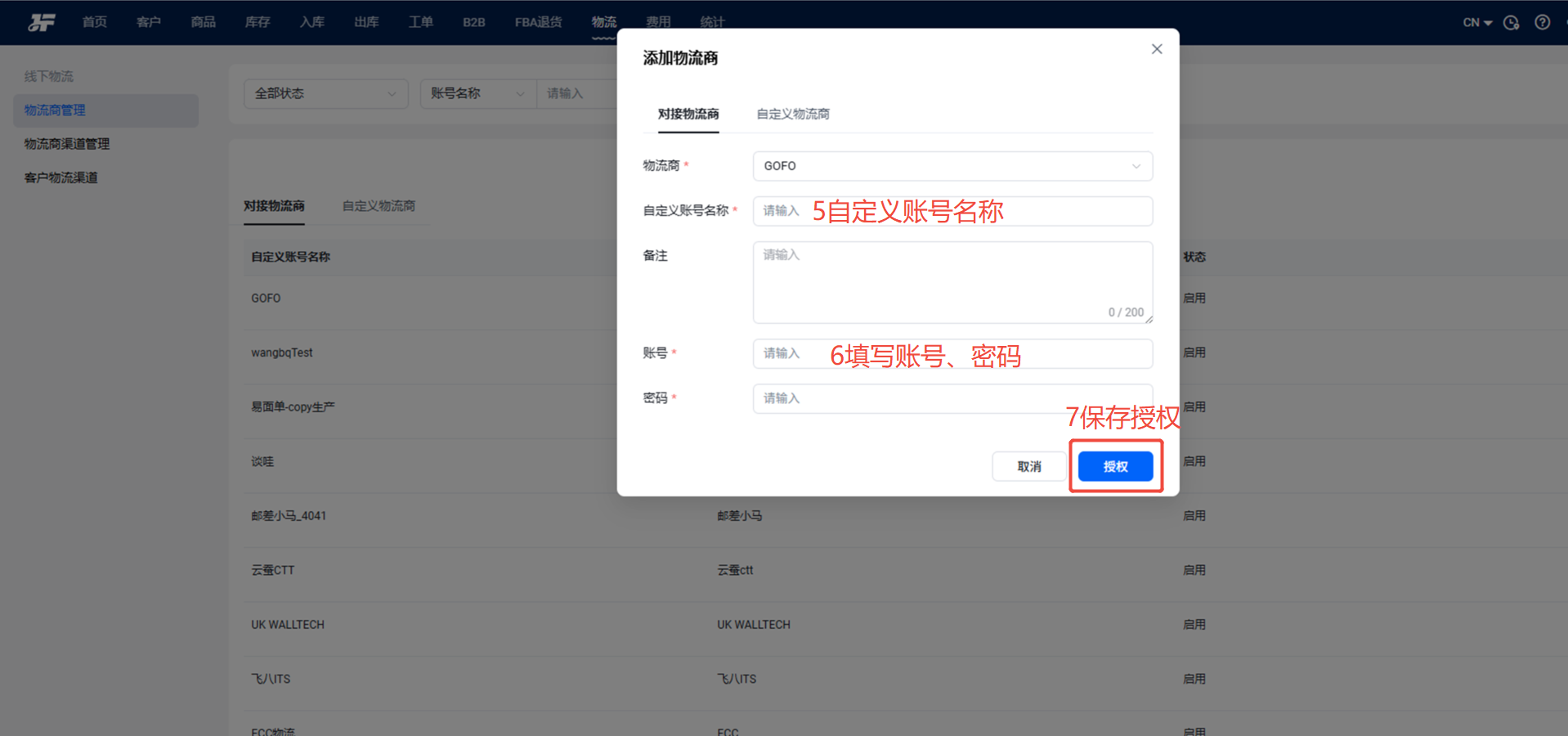
Task: Open the help question mark icon
Action: click(1542, 23)
